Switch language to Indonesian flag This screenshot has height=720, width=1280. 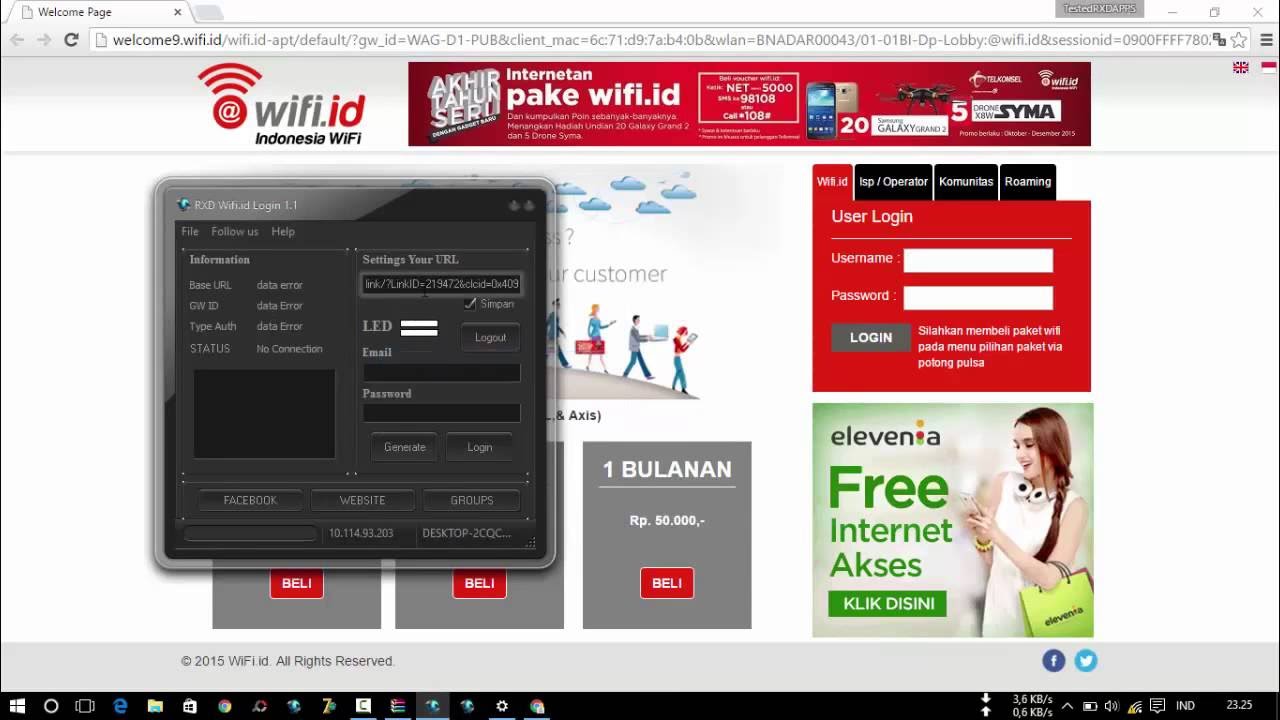click(x=1269, y=67)
